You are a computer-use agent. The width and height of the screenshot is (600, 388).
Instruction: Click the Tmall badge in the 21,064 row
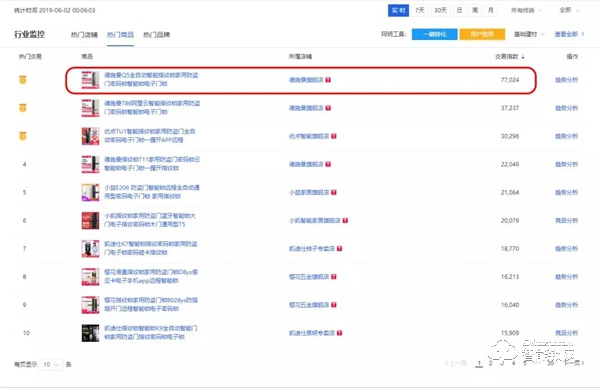(x=334, y=192)
